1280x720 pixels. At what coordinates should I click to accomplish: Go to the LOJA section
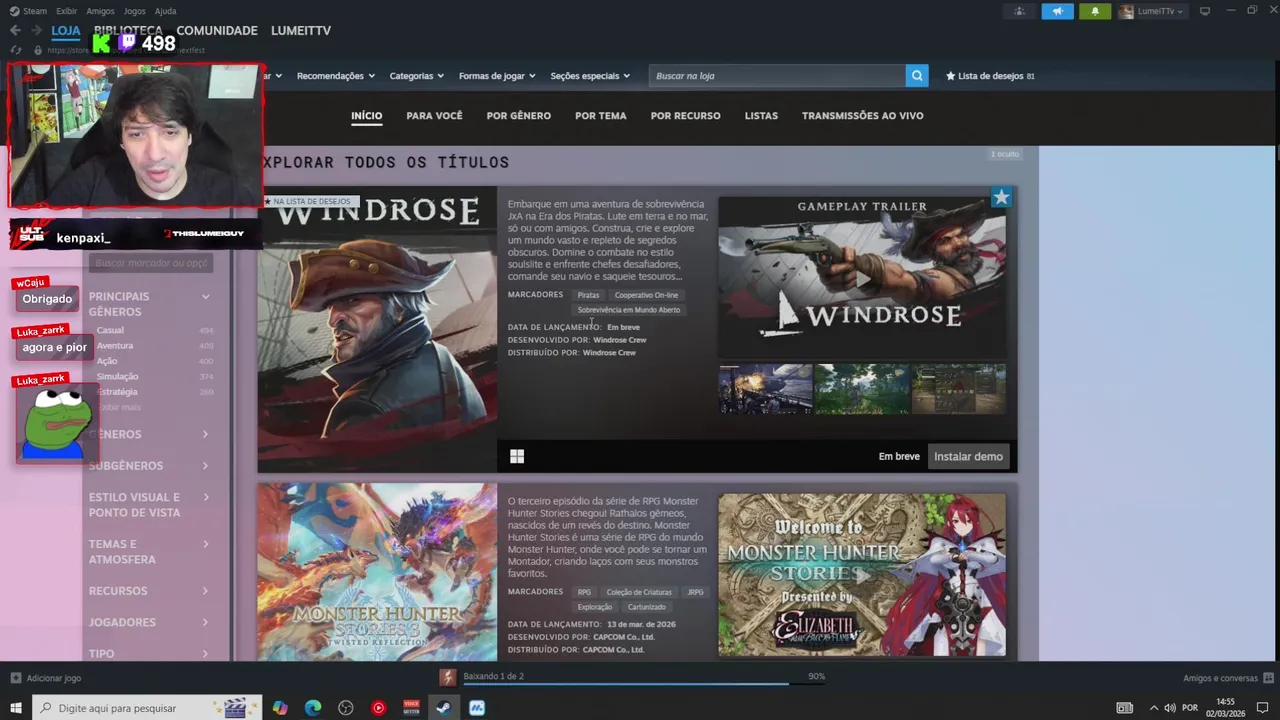pos(66,30)
